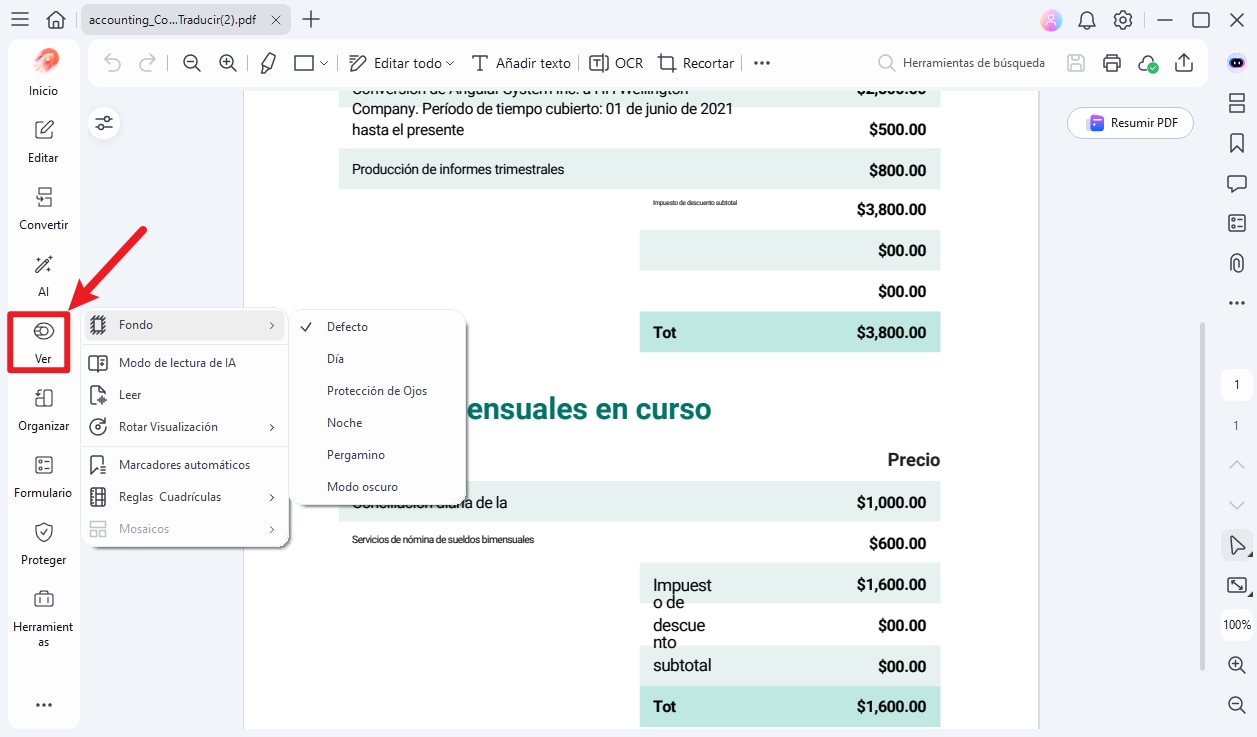Select the Recortar tool
The image size is (1257, 737).
695,62
